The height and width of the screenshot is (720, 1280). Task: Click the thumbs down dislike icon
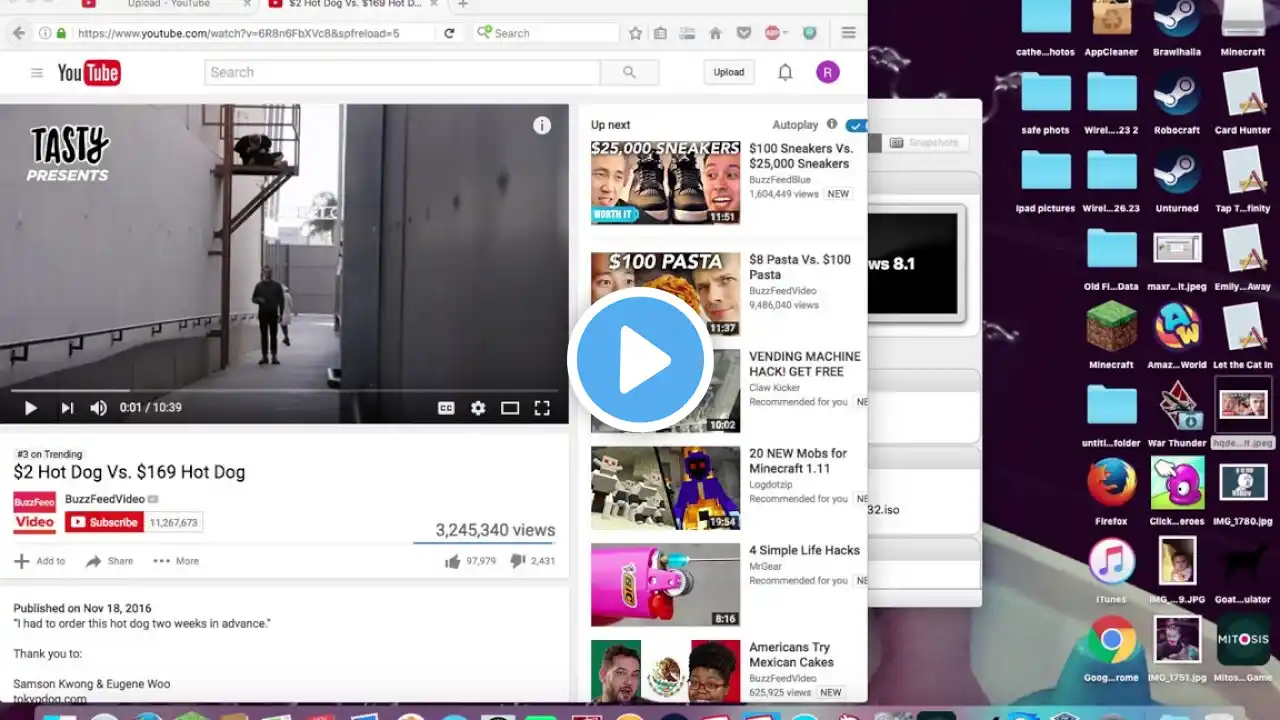[x=517, y=561]
